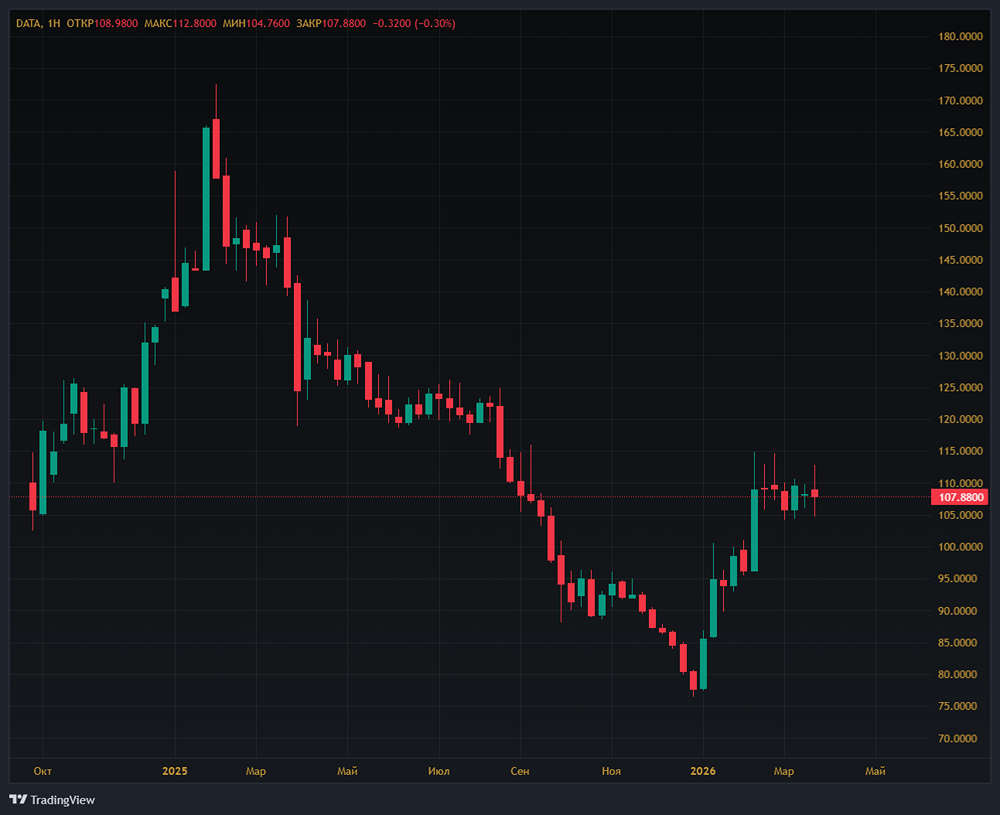Click the 145.0000 price axis label

960,260
